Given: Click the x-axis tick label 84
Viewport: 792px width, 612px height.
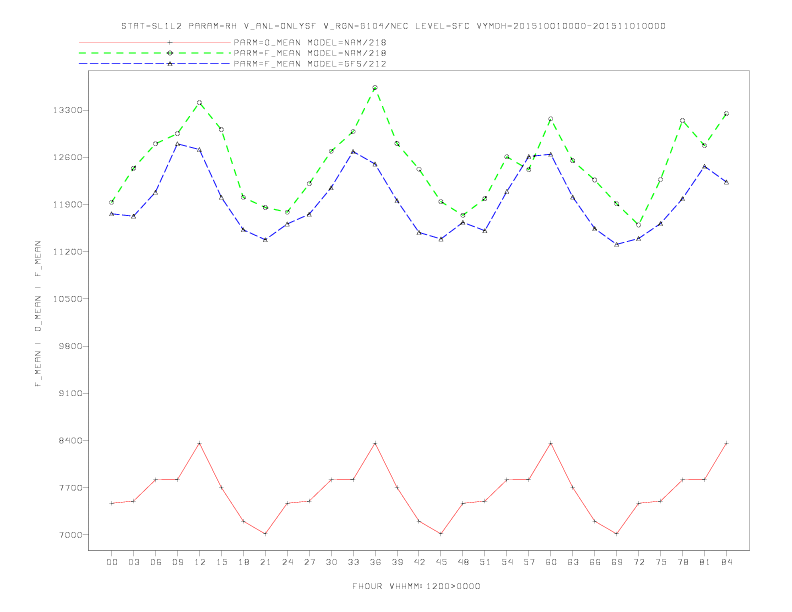Looking at the screenshot, I should [x=726, y=562].
